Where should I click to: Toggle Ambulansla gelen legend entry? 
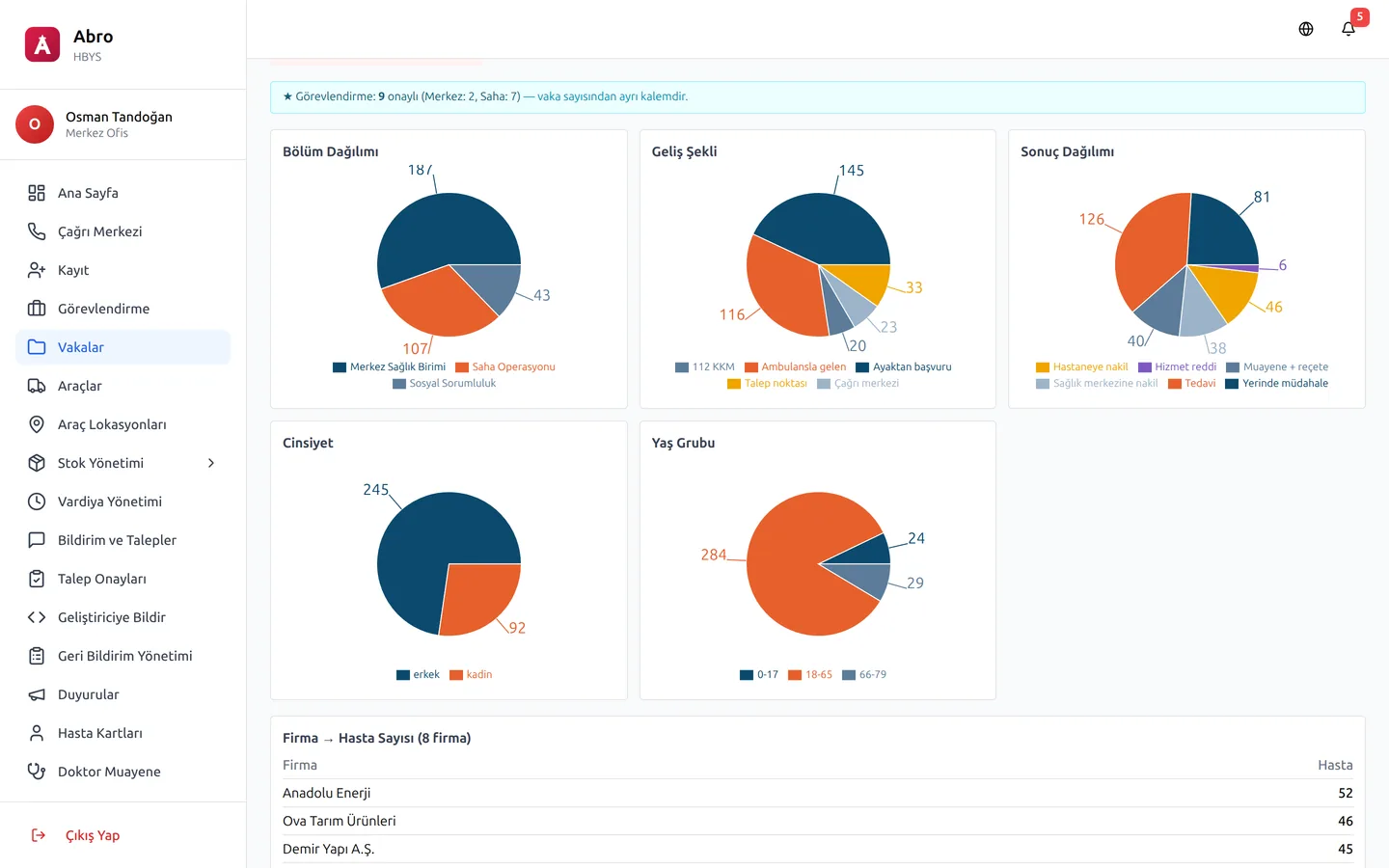[795, 367]
